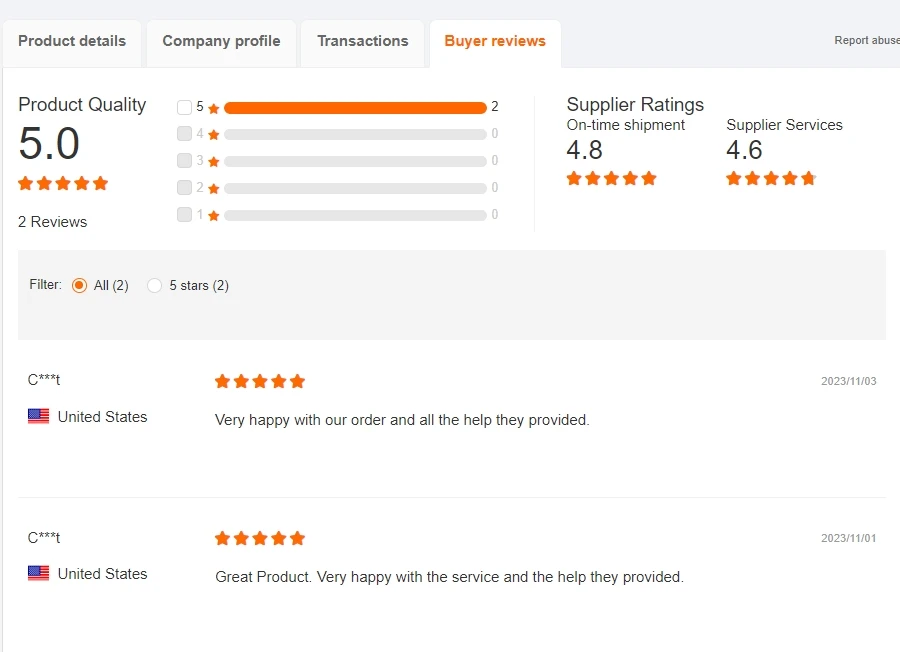The image size is (900, 652).
Task: Click the 2 Reviews count text
Action: click(x=52, y=222)
